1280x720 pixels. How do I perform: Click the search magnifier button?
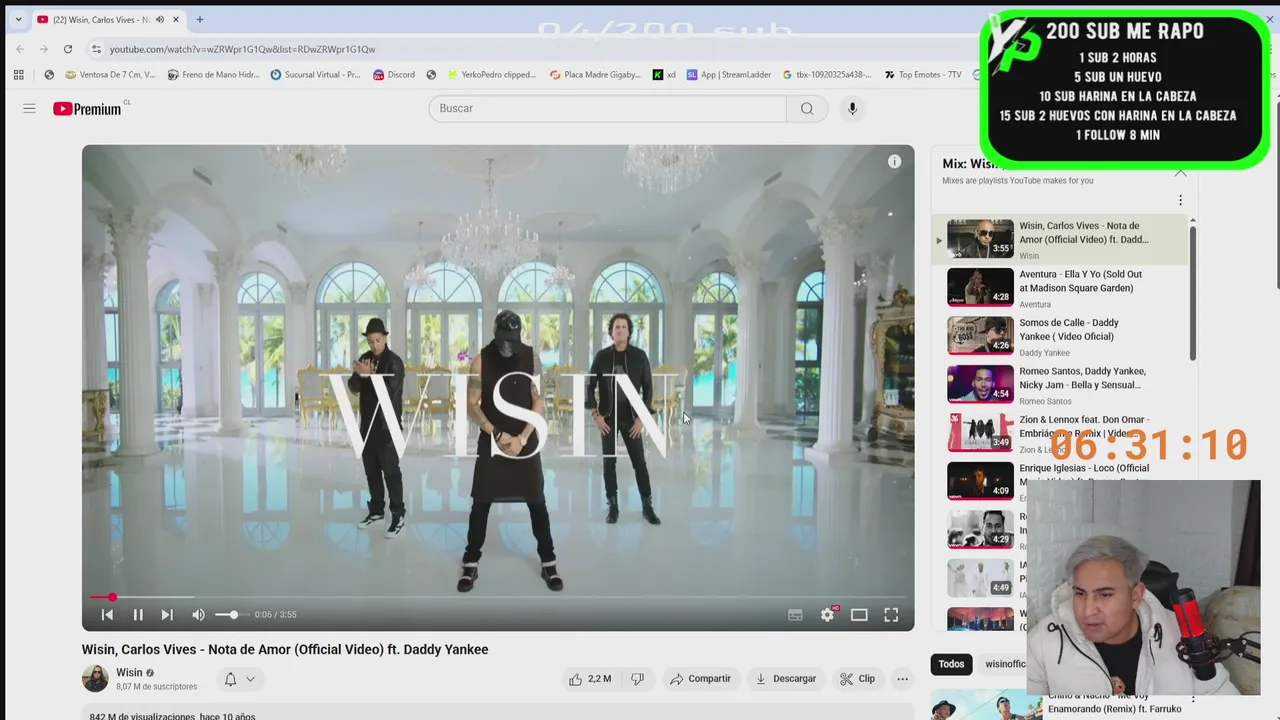pyautogui.click(x=807, y=108)
